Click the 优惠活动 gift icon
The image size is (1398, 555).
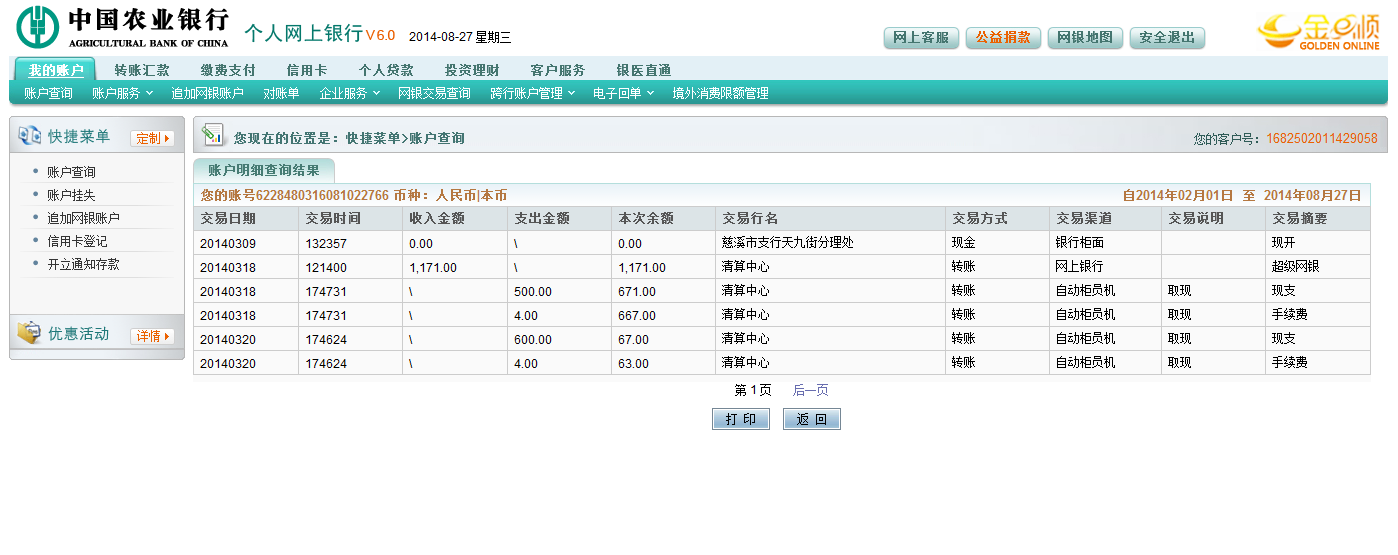point(29,333)
